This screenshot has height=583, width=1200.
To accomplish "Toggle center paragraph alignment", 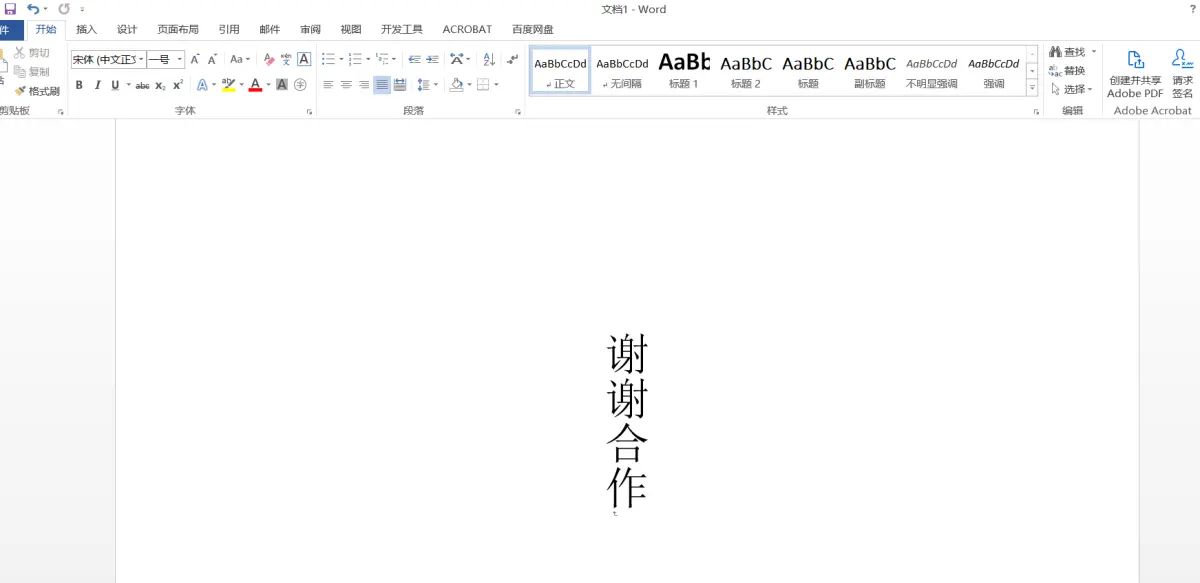I will pos(346,85).
